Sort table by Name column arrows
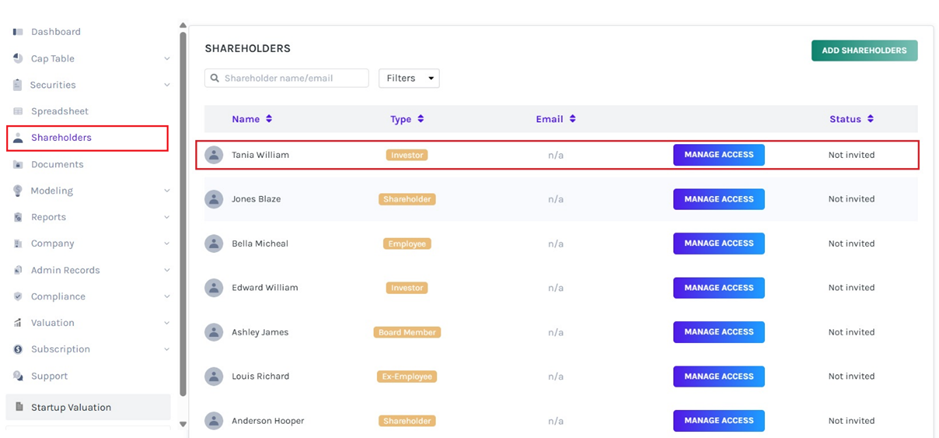The height and width of the screenshot is (438, 939). pos(269,119)
